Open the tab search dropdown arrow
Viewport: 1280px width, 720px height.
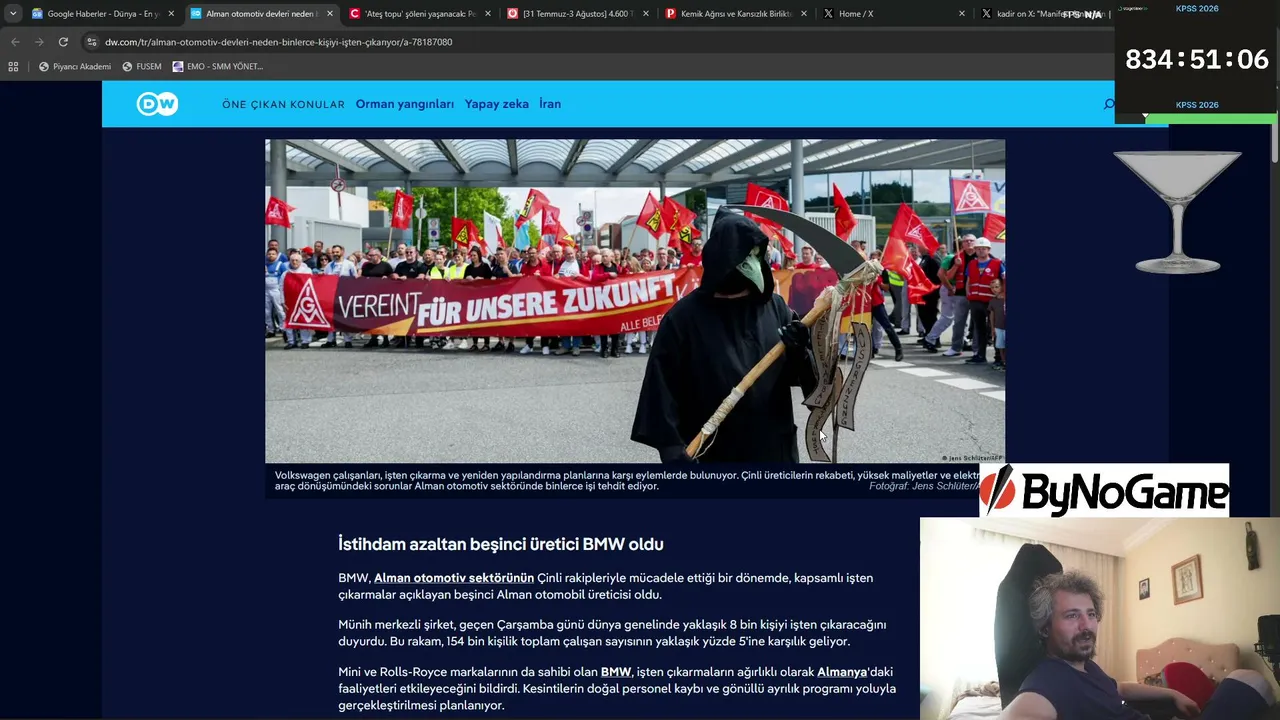12,14
